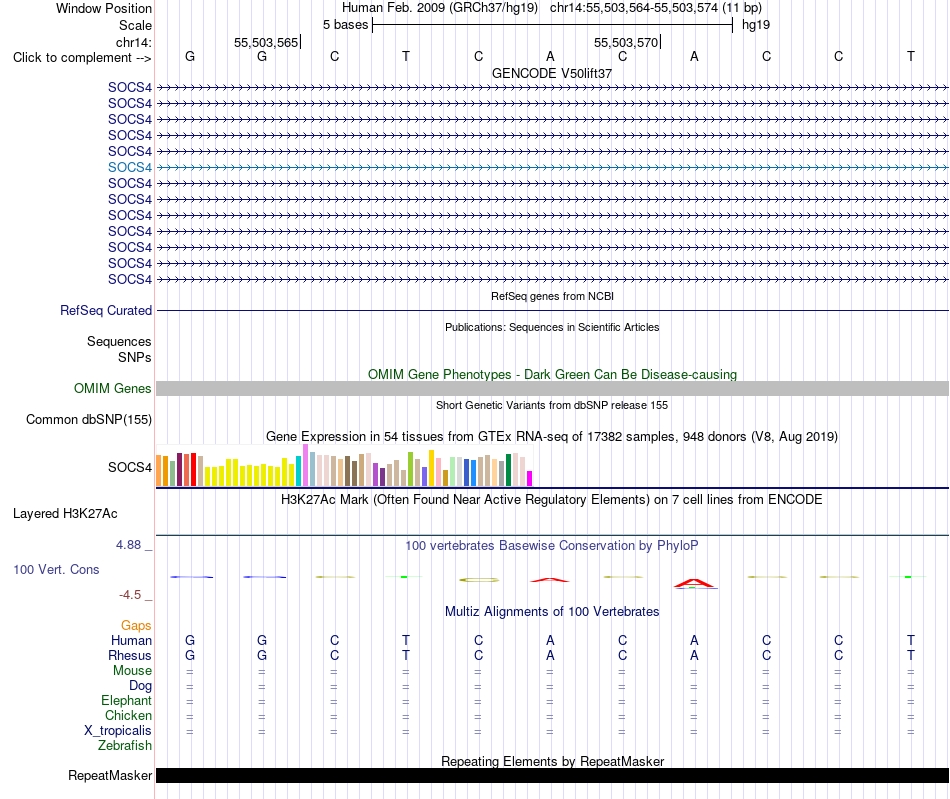Click the 55,503,565 coordinate marker
The image size is (950, 799).
(x=267, y=42)
